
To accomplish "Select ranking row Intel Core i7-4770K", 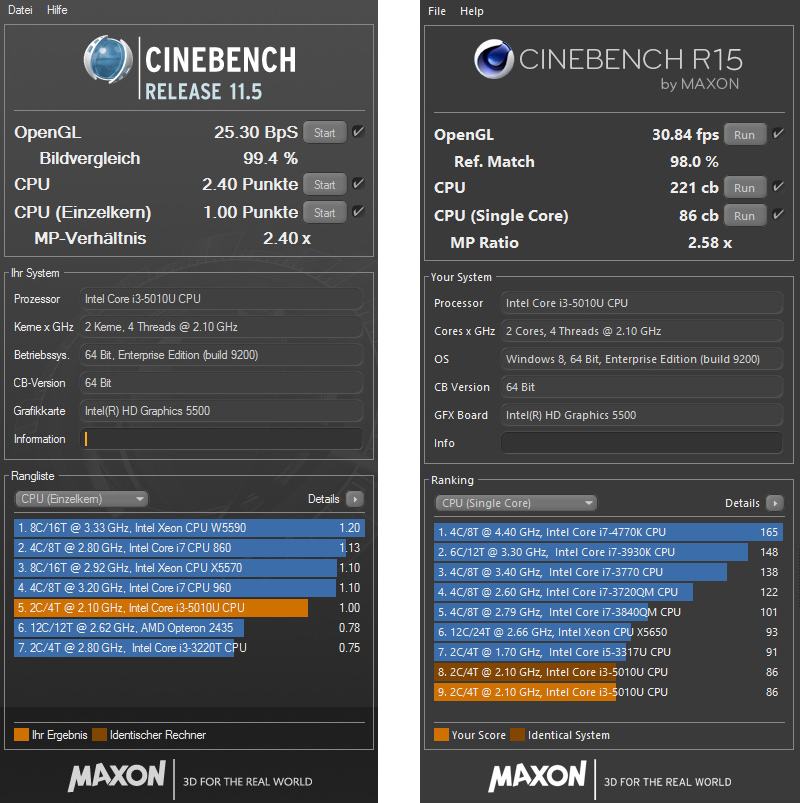I will click(x=608, y=532).
